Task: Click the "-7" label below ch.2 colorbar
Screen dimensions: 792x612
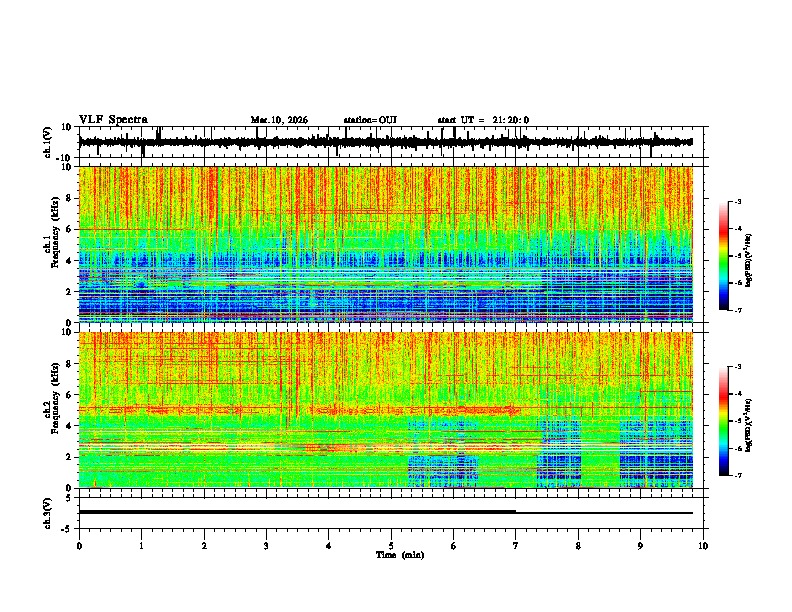Action: pos(737,475)
